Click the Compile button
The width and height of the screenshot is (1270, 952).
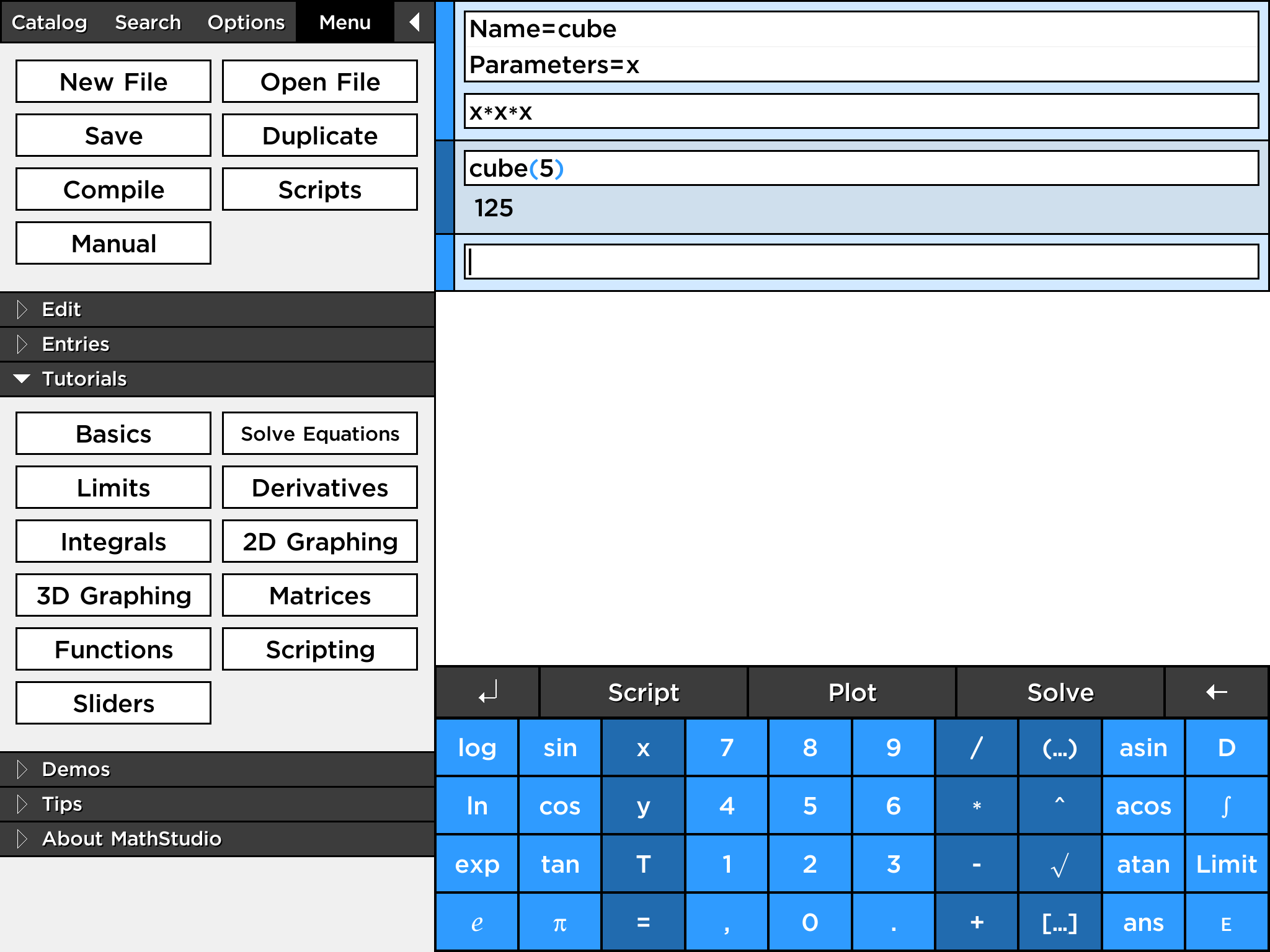[x=113, y=189]
